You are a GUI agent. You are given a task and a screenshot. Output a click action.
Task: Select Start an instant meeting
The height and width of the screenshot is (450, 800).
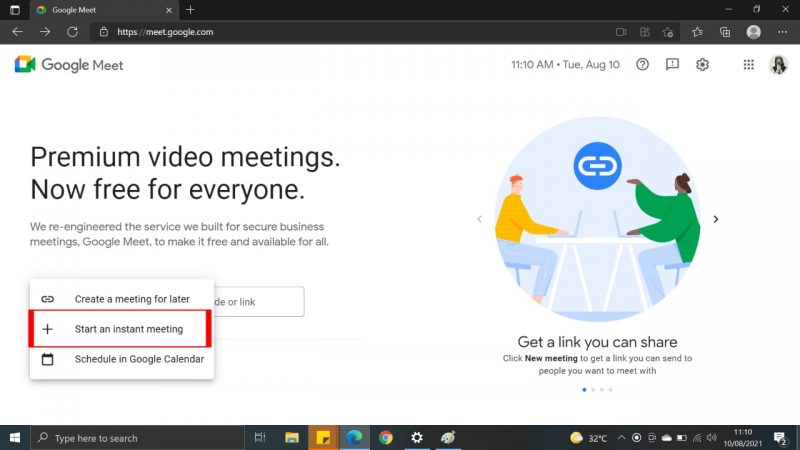[x=121, y=329]
